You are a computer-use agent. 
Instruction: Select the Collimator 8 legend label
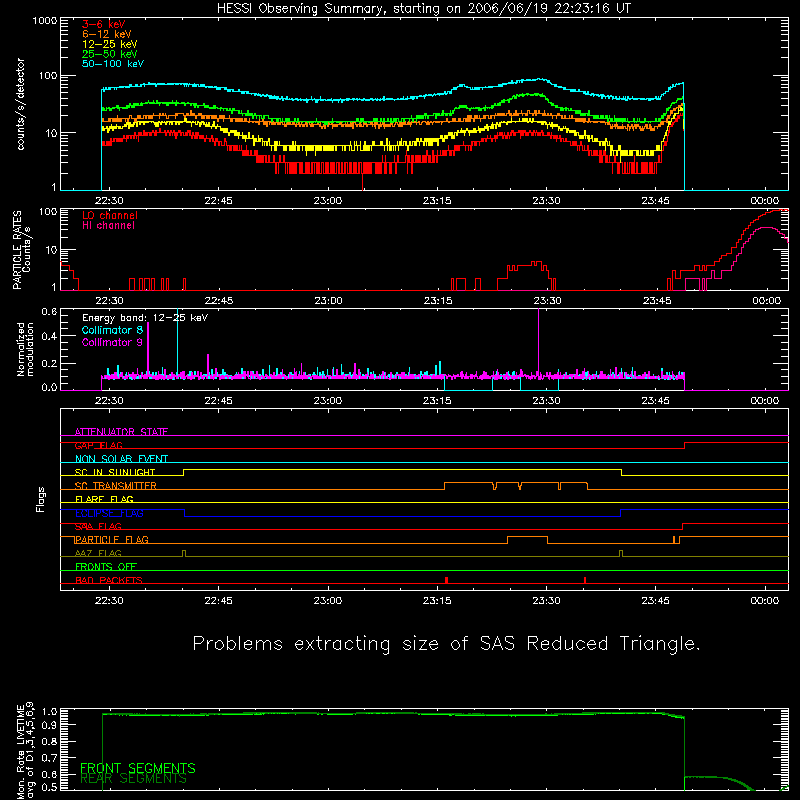[x=112, y=330]
